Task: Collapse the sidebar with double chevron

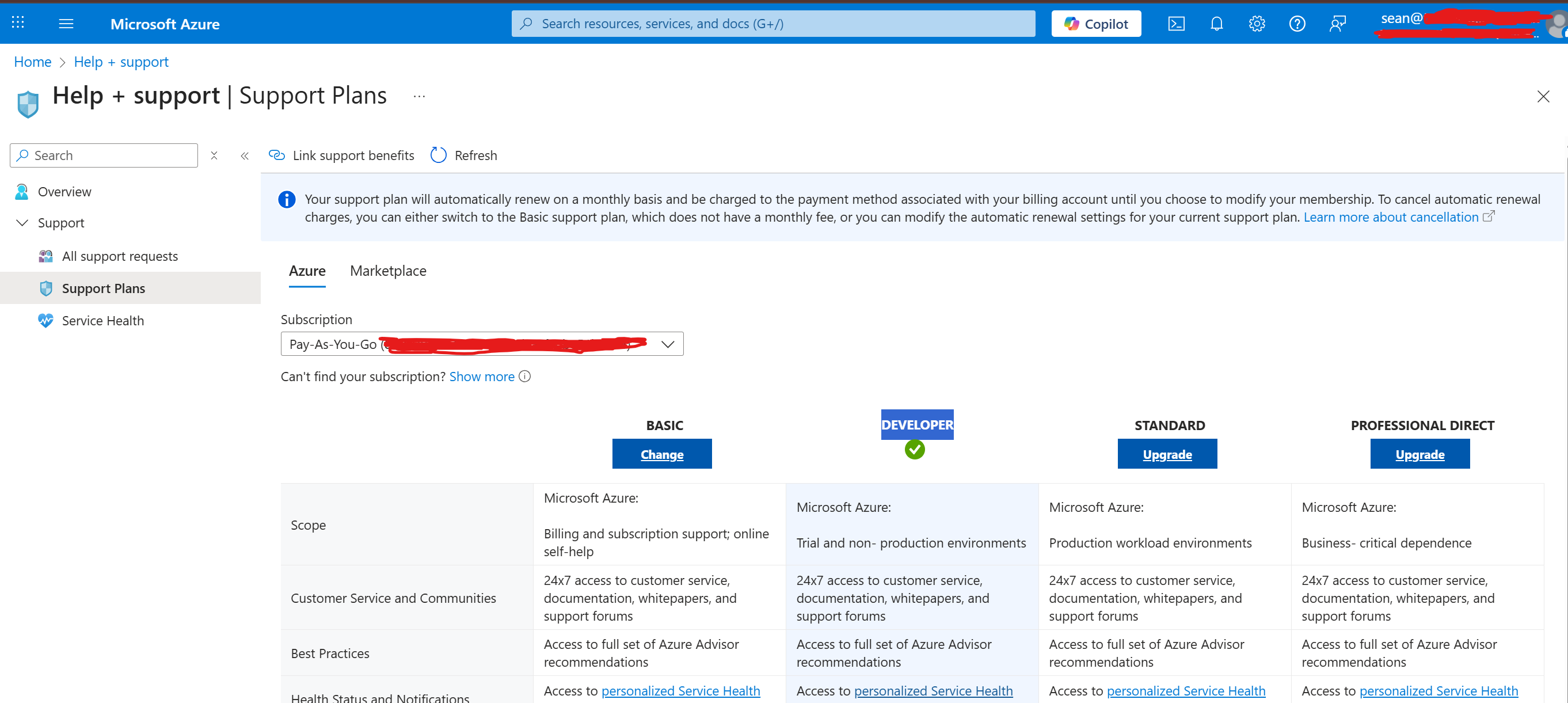Action: tap(245, 156)
